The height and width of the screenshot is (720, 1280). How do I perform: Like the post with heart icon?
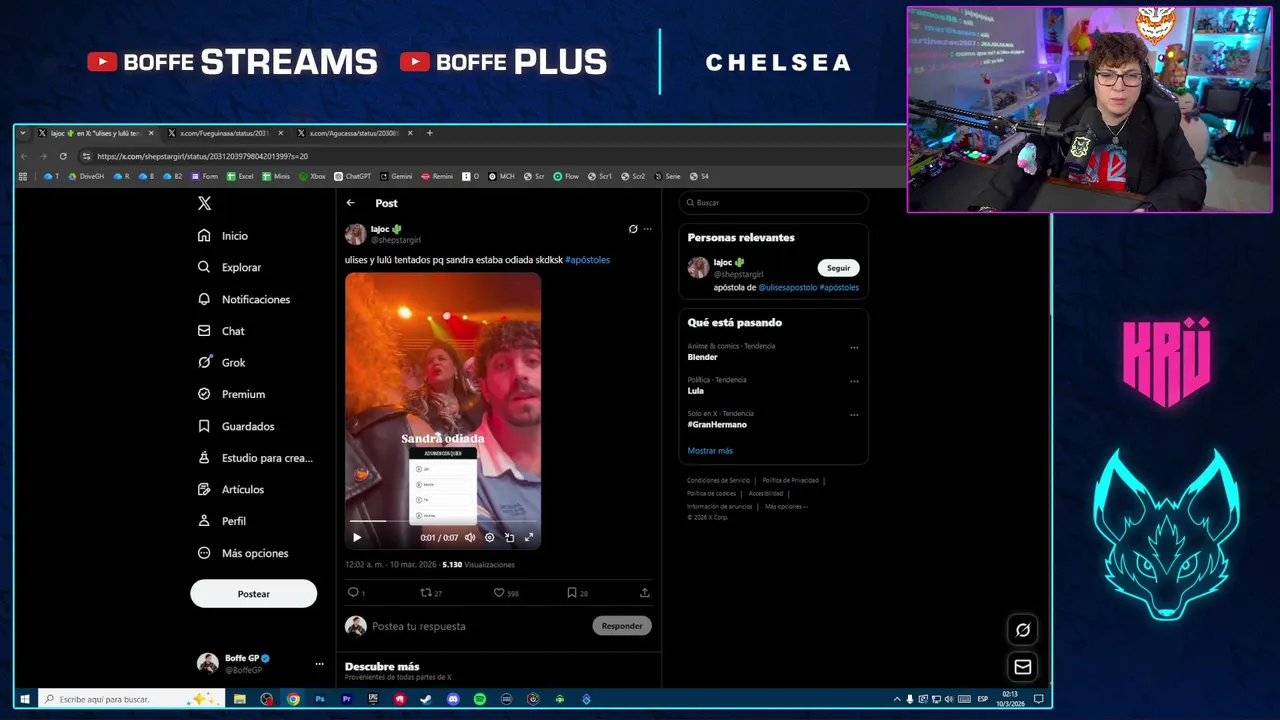point(499,593)
